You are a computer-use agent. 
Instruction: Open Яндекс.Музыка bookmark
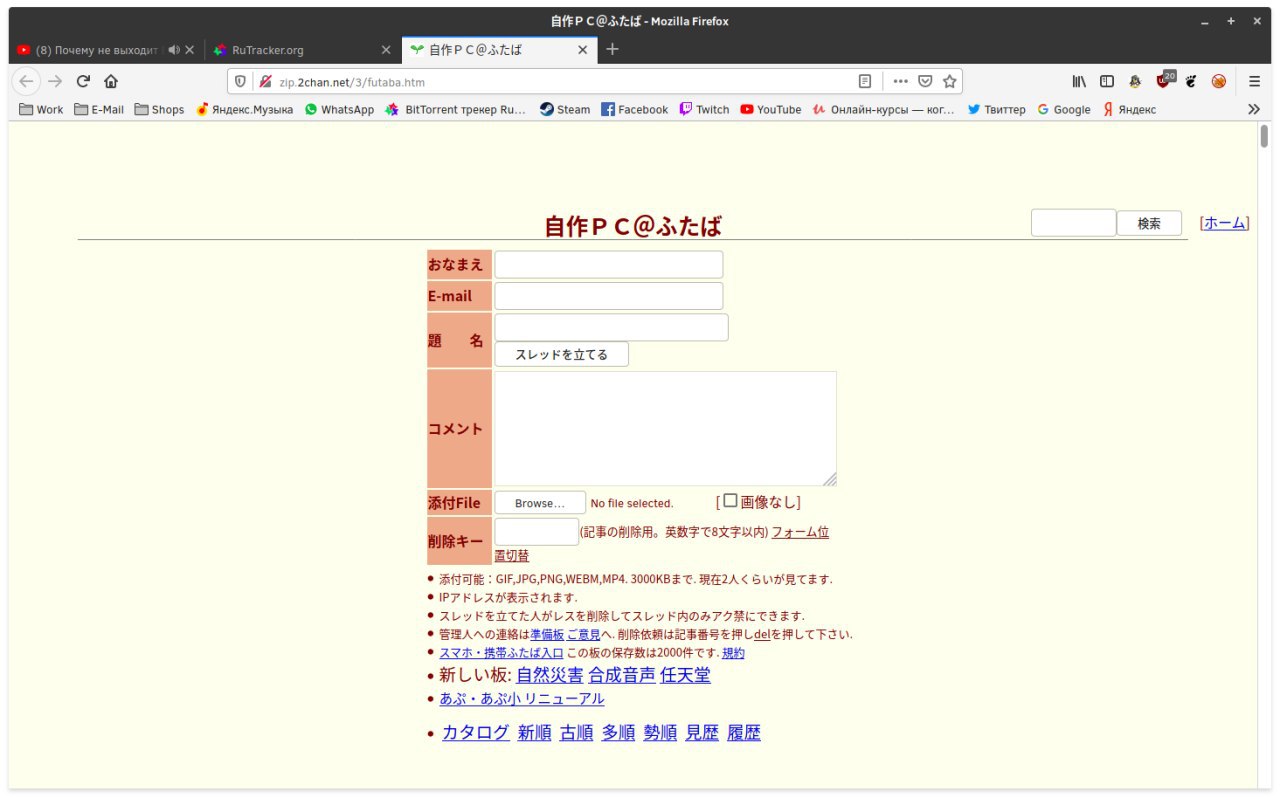tap(244, 109)
